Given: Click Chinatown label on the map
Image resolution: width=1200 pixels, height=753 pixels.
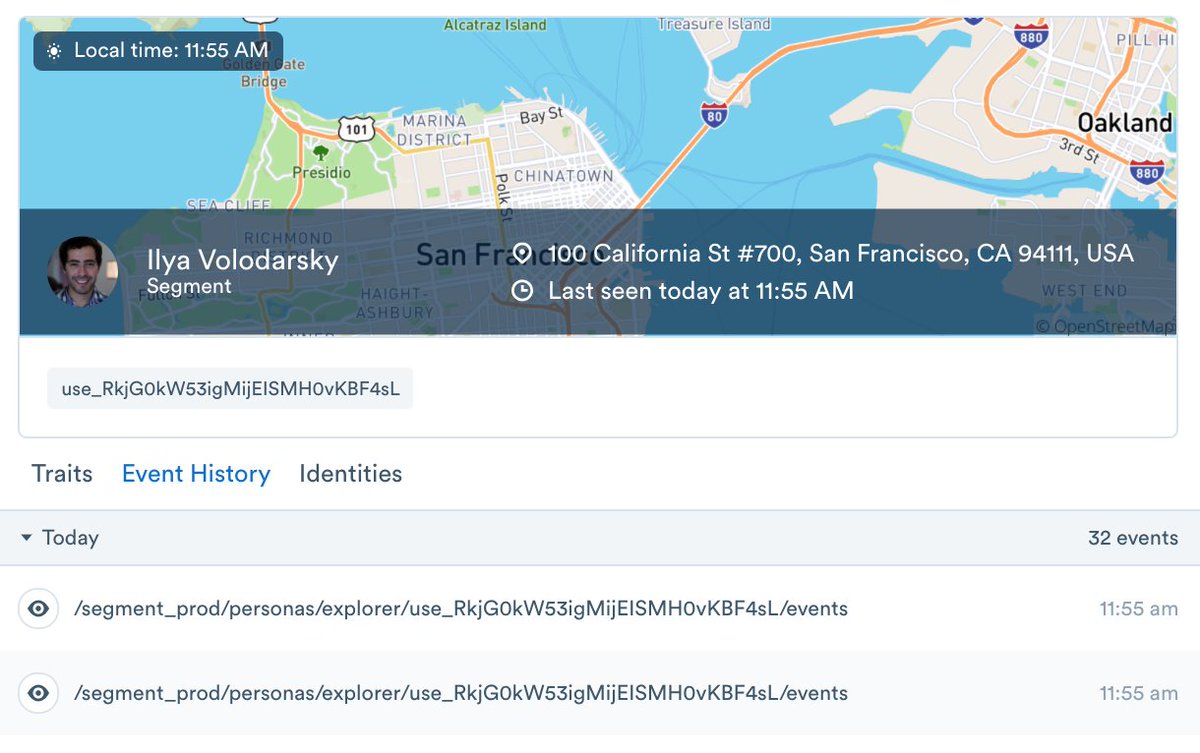Looking at the screenshot, I should pos(563,175).
